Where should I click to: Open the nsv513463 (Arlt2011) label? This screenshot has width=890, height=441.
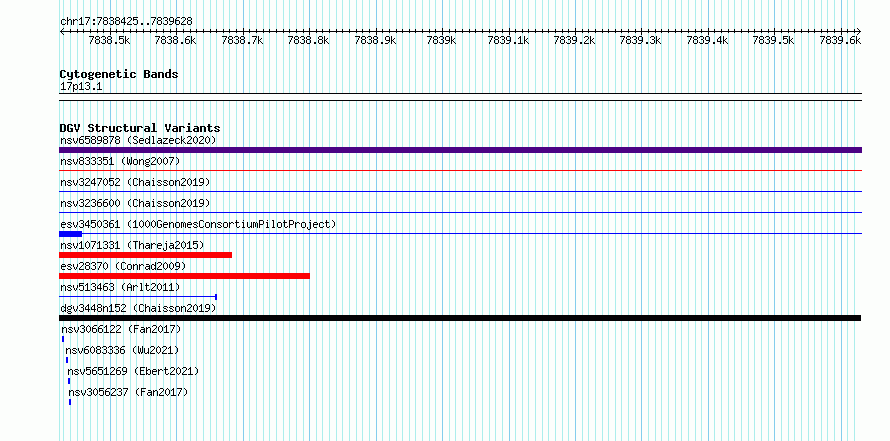pyautogui.click(x=120, y=287)
